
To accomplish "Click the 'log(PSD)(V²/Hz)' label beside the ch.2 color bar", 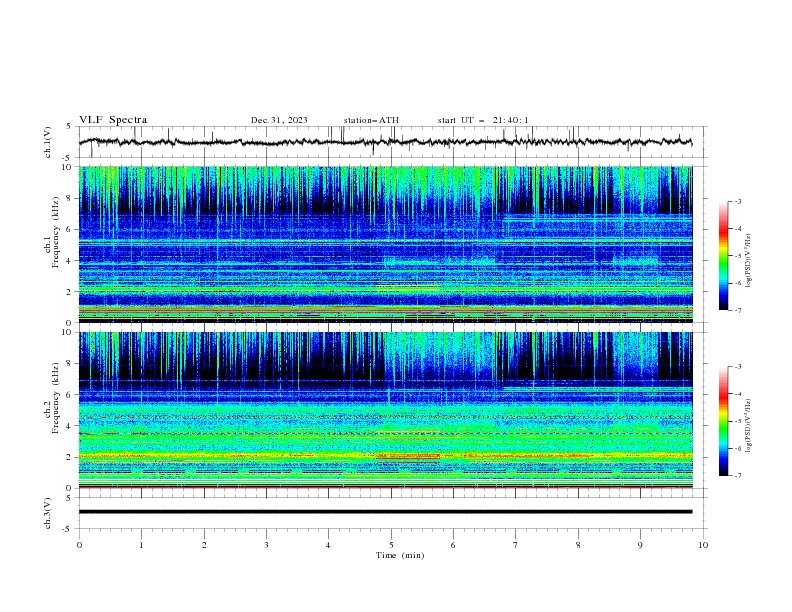I will click(x=750, y=426).
